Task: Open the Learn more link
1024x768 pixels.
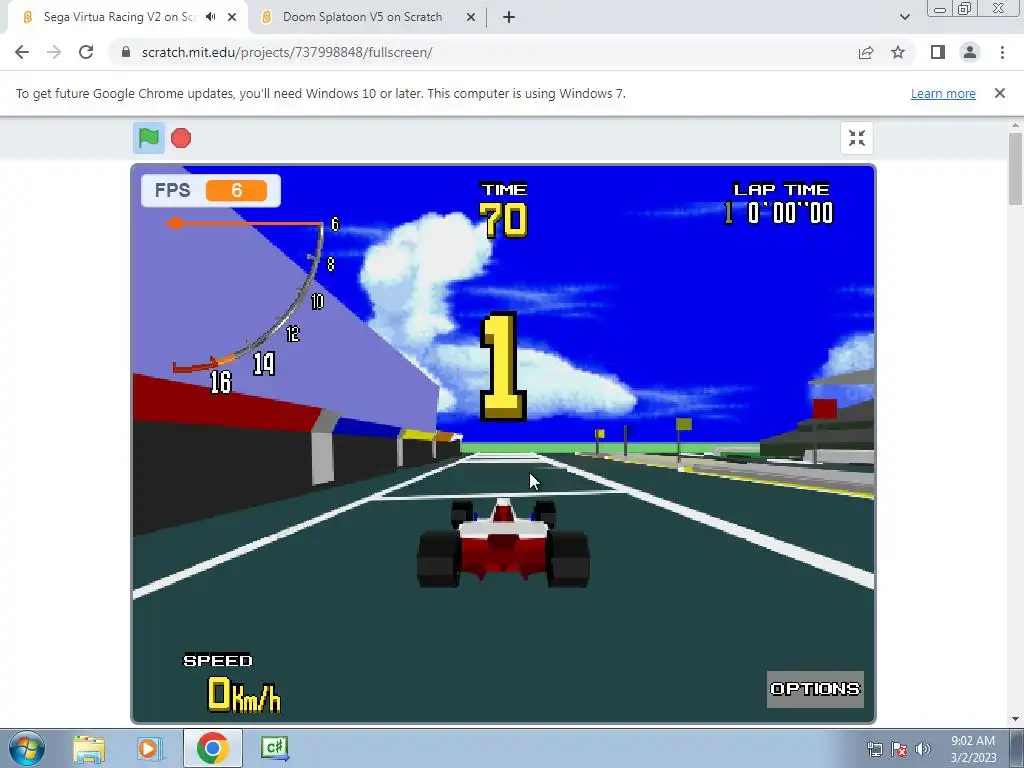Action: 943,93
